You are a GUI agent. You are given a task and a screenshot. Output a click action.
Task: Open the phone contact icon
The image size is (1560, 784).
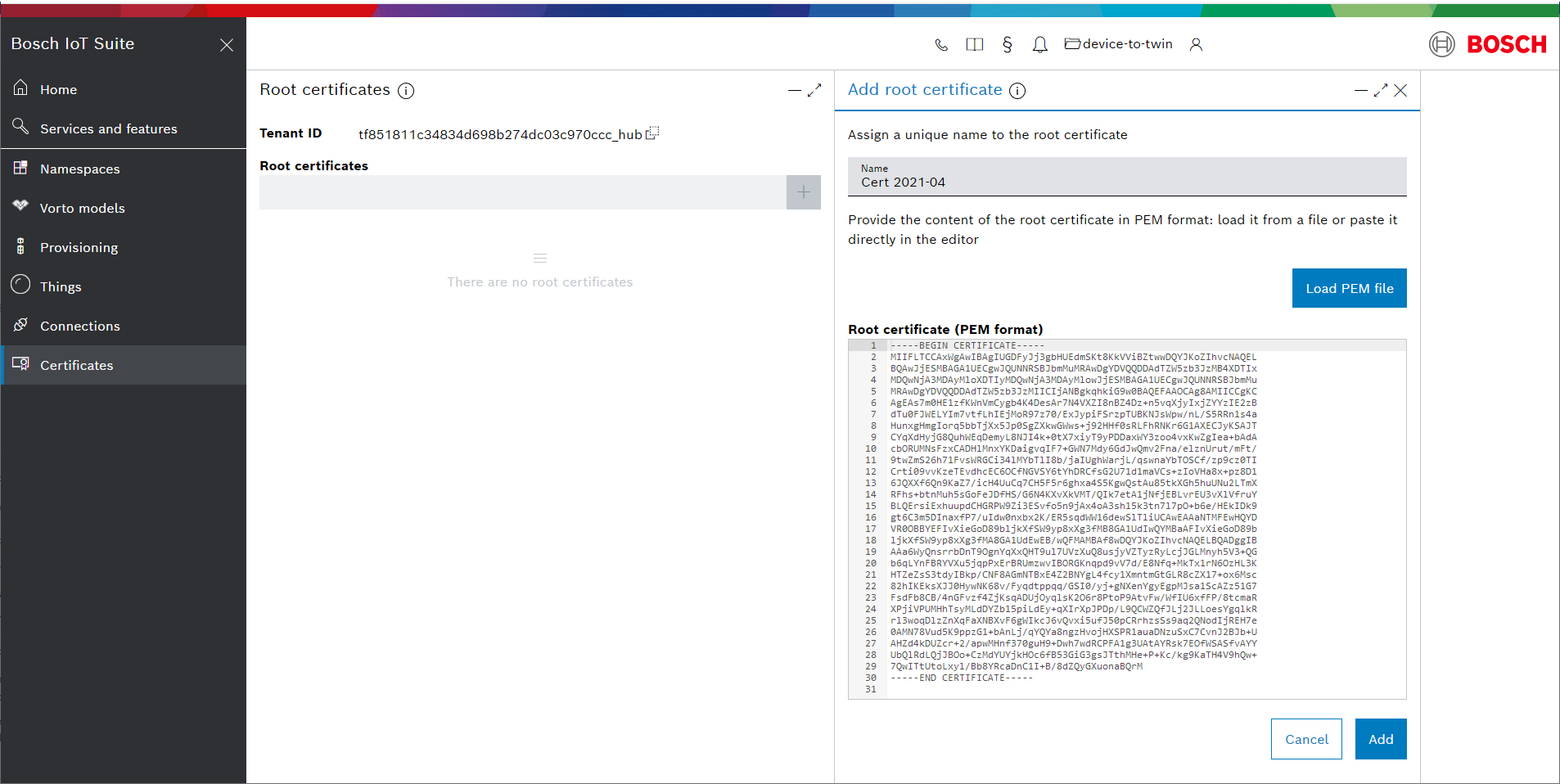[x=941, y=45]
